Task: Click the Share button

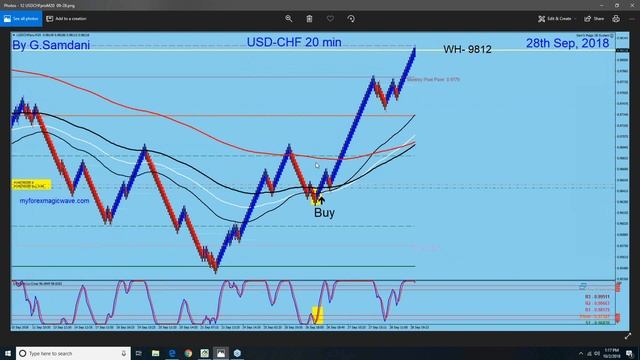Action: (x=594, y=19)
